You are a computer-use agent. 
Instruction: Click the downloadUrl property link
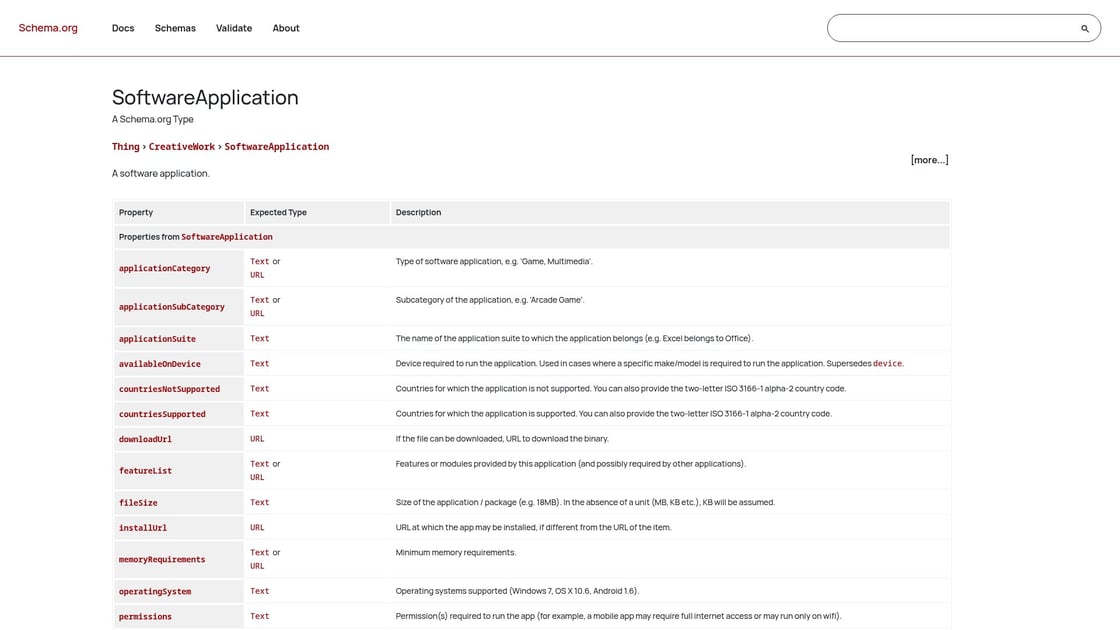pos(145,438)
